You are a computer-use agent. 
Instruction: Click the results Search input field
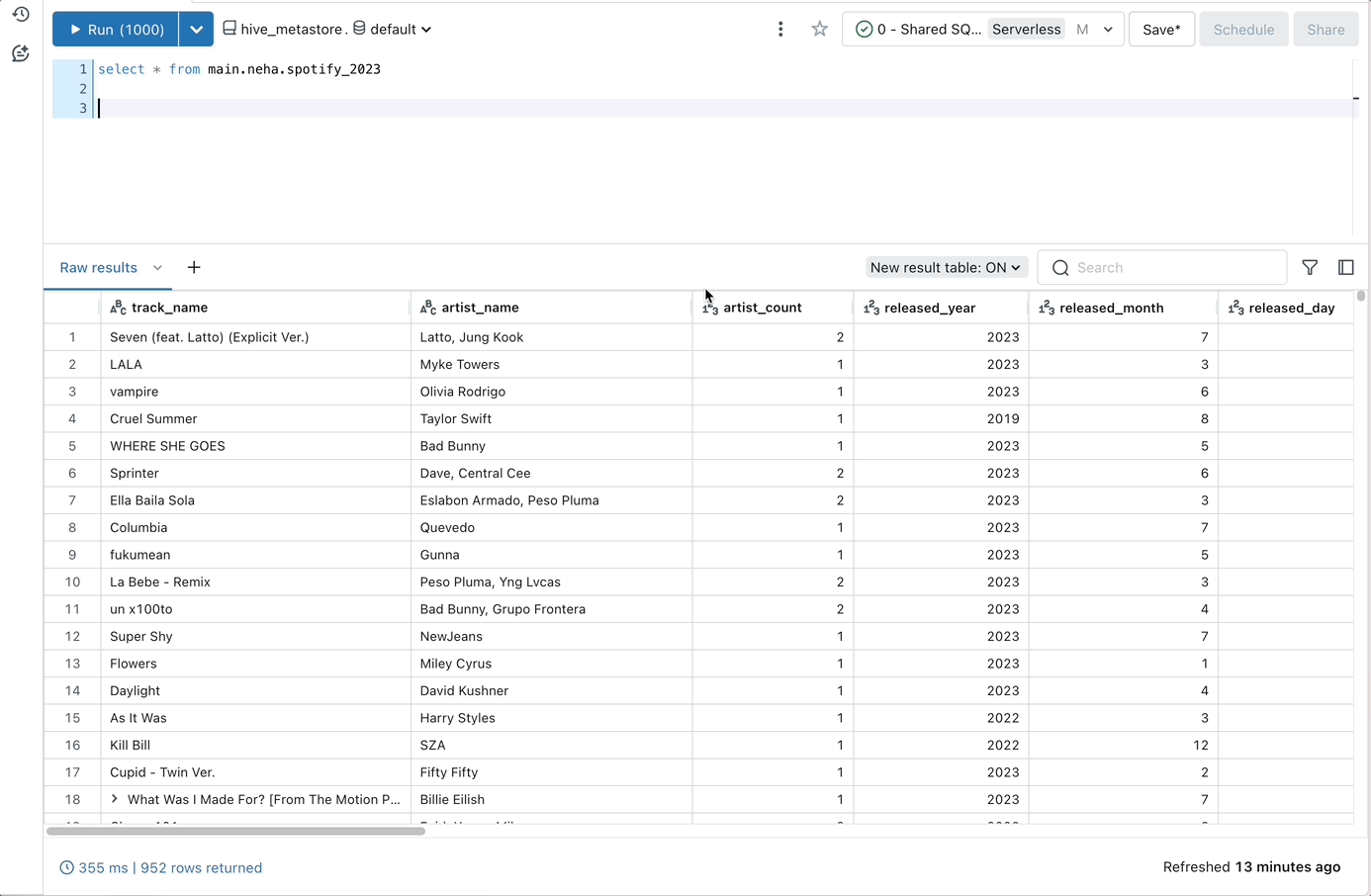(1174, 268)
